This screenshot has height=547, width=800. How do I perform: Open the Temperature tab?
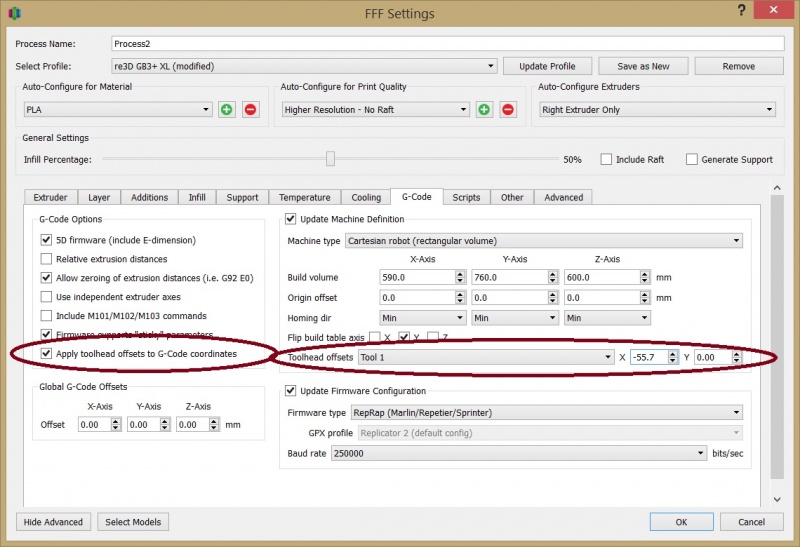tap(304, 197)
